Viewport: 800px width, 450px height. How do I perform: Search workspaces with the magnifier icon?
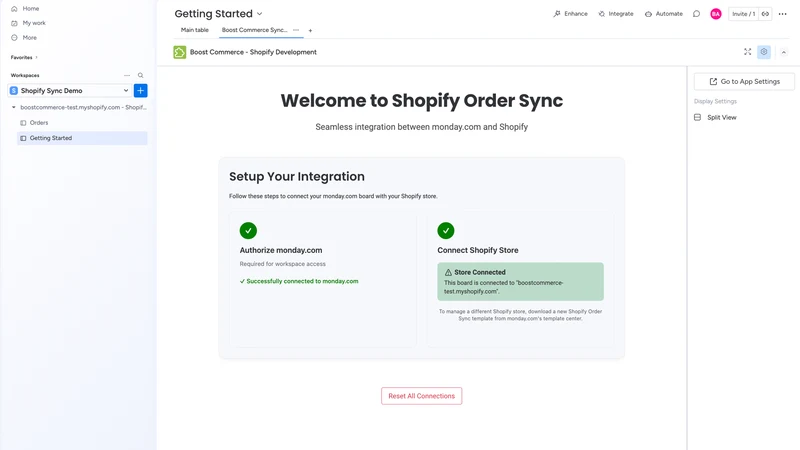(x=140, y=75)
